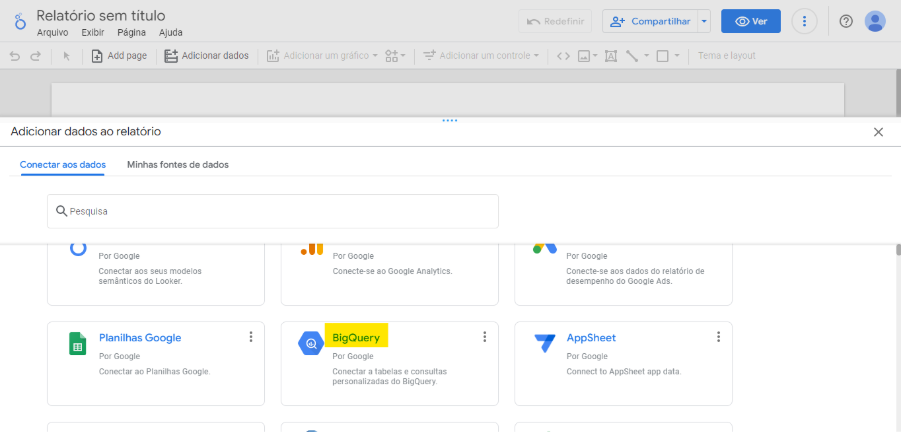The width and height of the screenshot is (901, 432).
Task: Open AppSheet card options menu
Action: click(x=718, y=337)
